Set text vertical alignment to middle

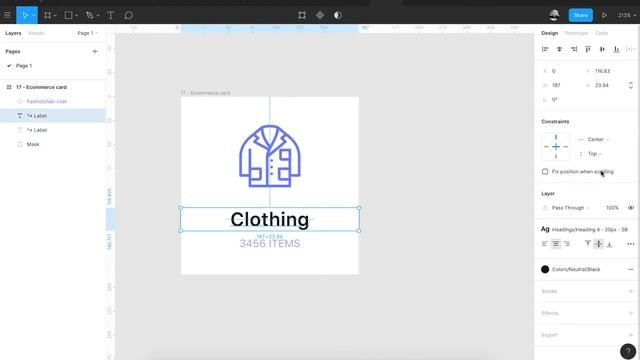pyautogui.click(x=599, y=244)
